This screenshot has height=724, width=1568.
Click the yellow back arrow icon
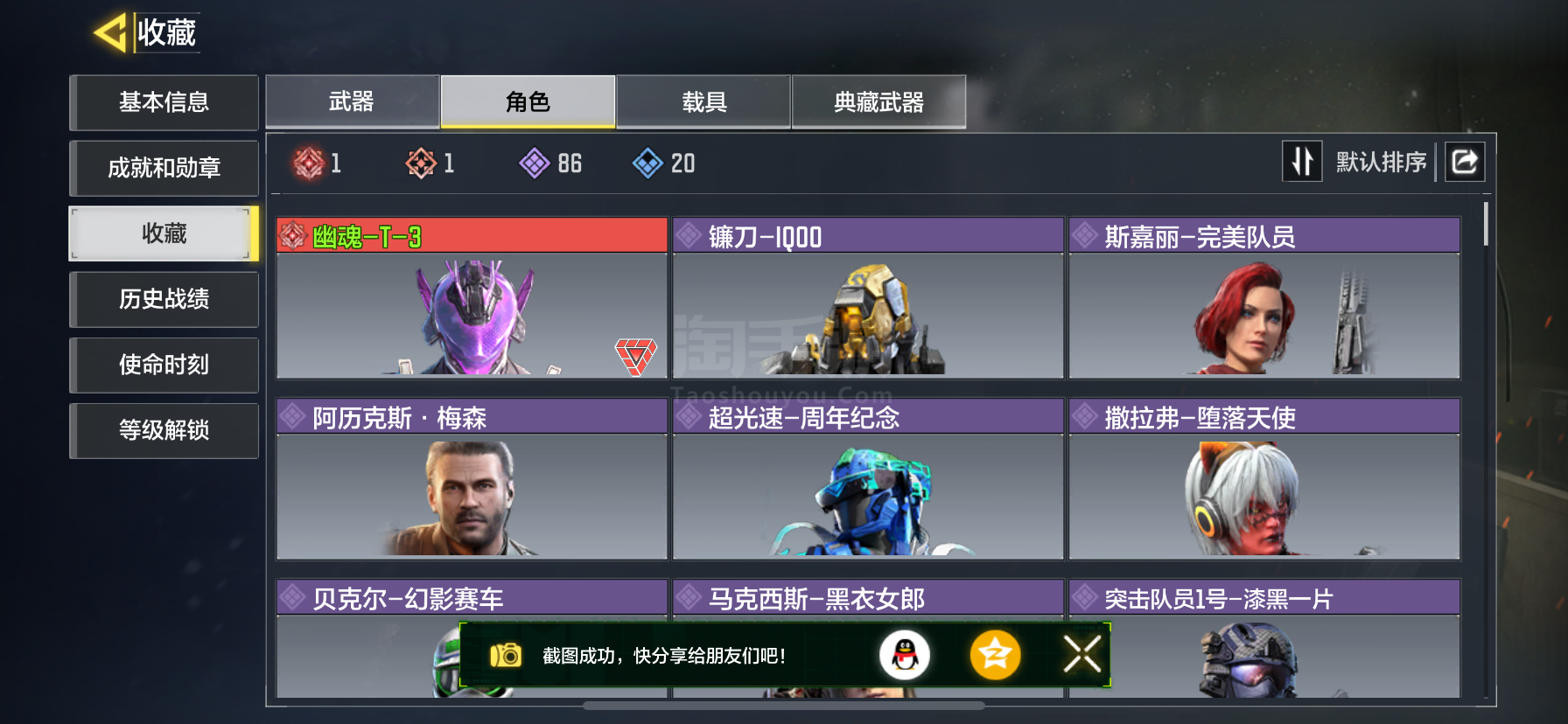coord(111,33)
